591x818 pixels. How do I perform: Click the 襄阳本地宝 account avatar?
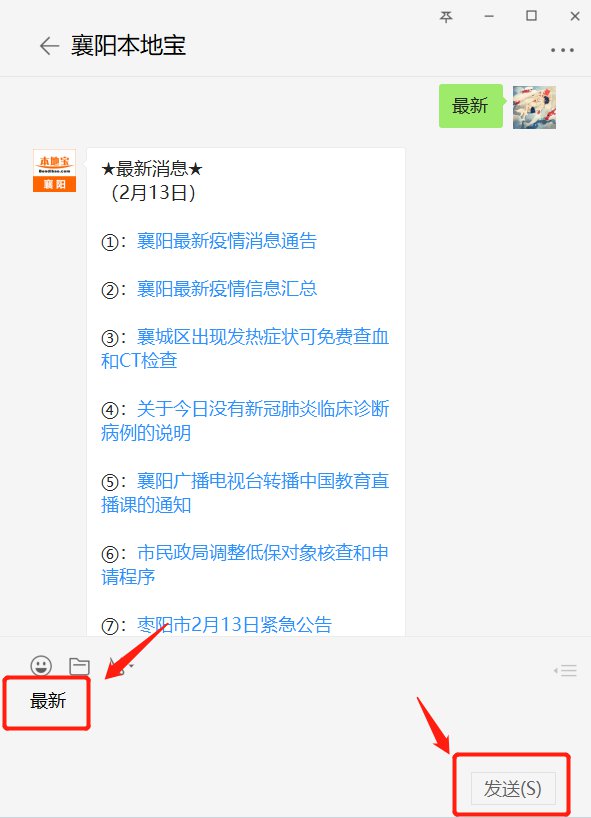coord(54,171)
